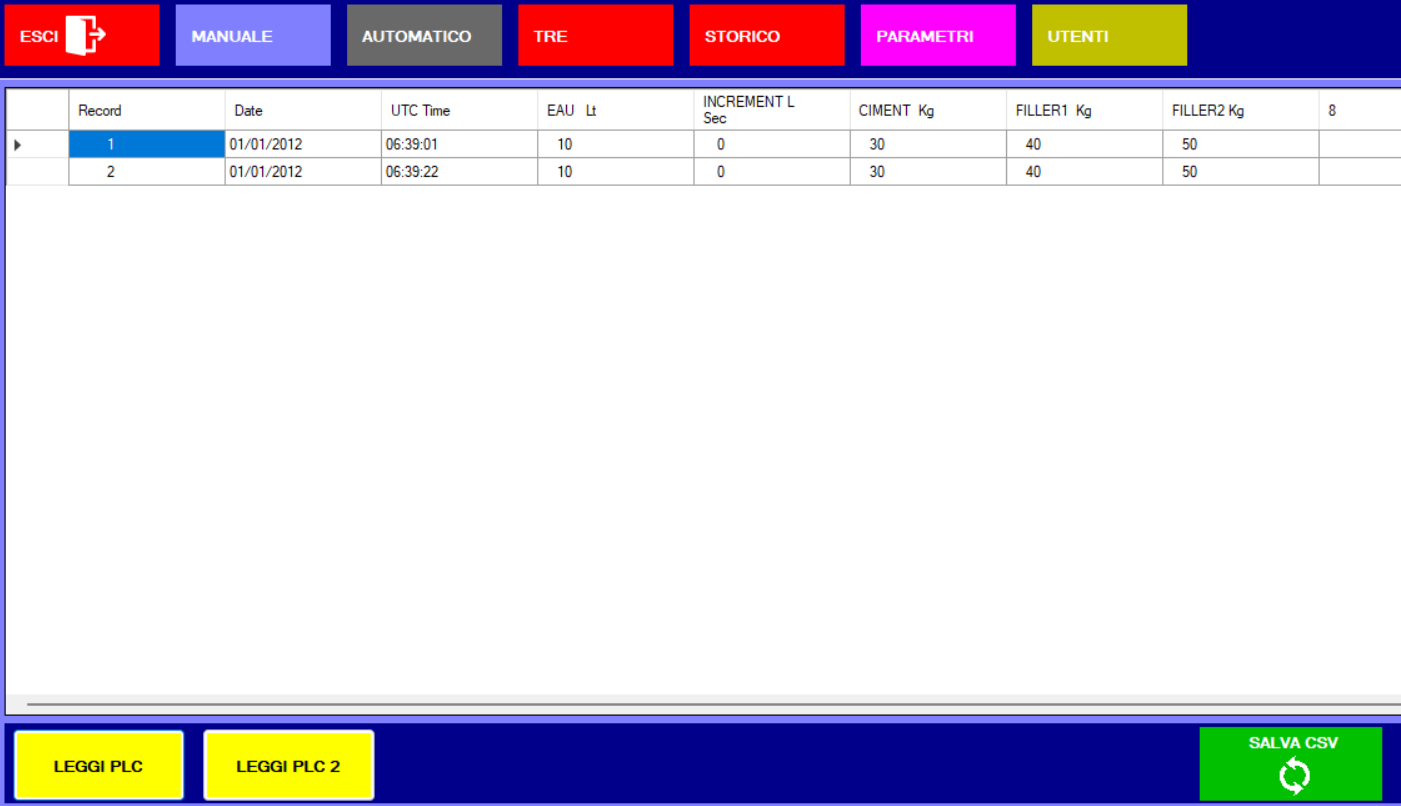Select the CIMENT value 30 in record 1

(928, 144)
